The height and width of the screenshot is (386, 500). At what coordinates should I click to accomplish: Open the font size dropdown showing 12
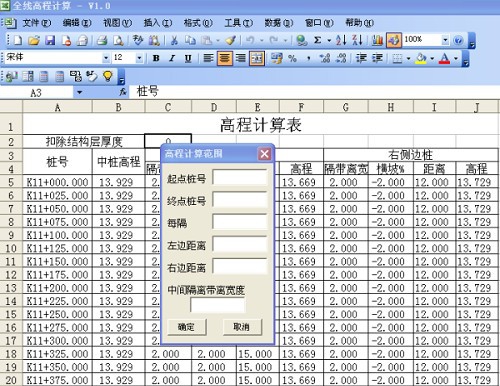[139, 58]
